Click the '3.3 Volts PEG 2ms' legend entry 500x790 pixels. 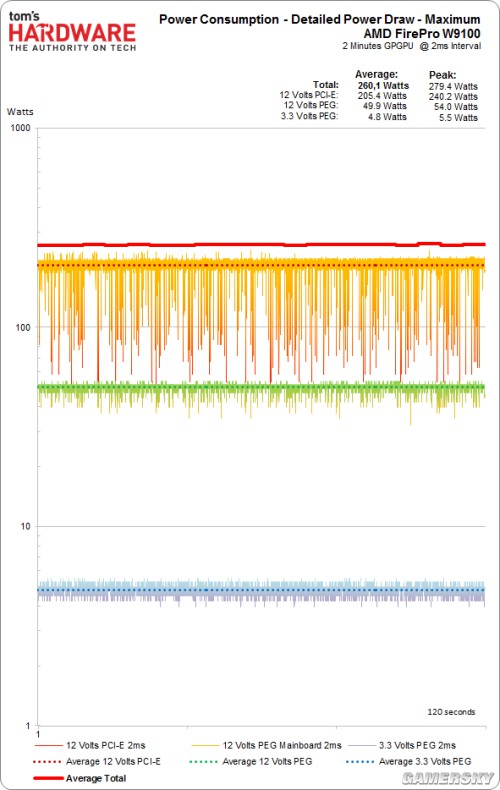tap(402, 745)
